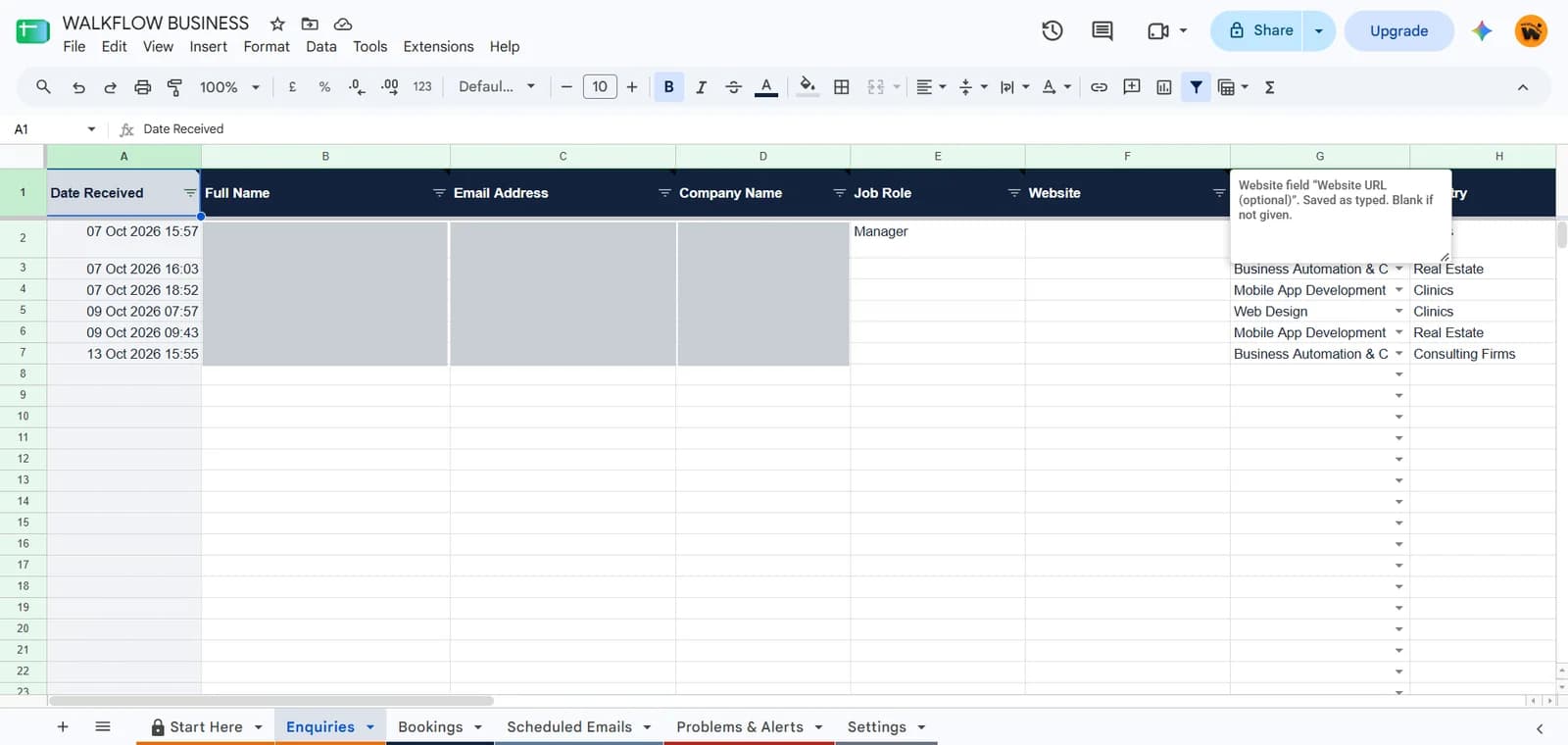Image resolution: width=1568 pixels, height=745 pixels.
Task: Open the zoom 100% dropdown
Action: [x=229, y=87]
